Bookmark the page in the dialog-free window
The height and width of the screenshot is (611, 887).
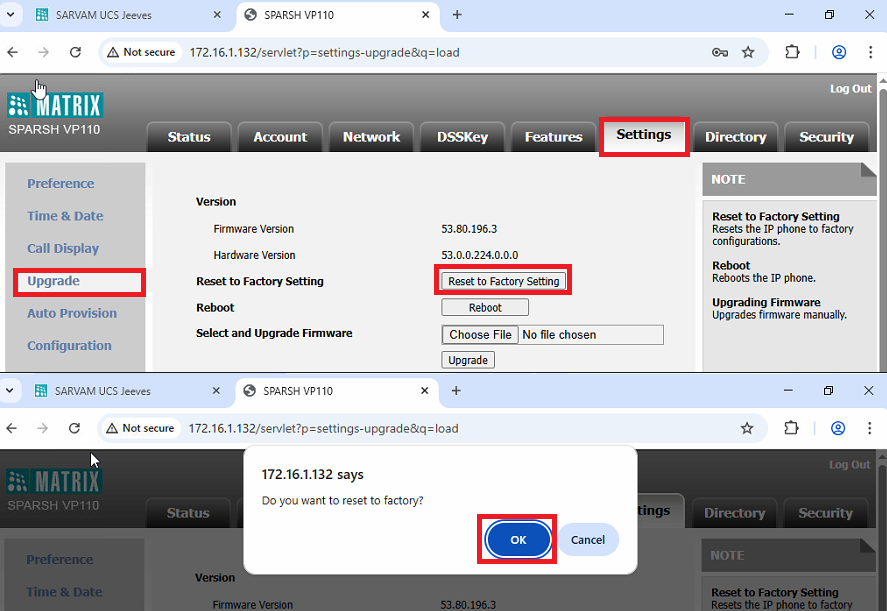point(748,53)
